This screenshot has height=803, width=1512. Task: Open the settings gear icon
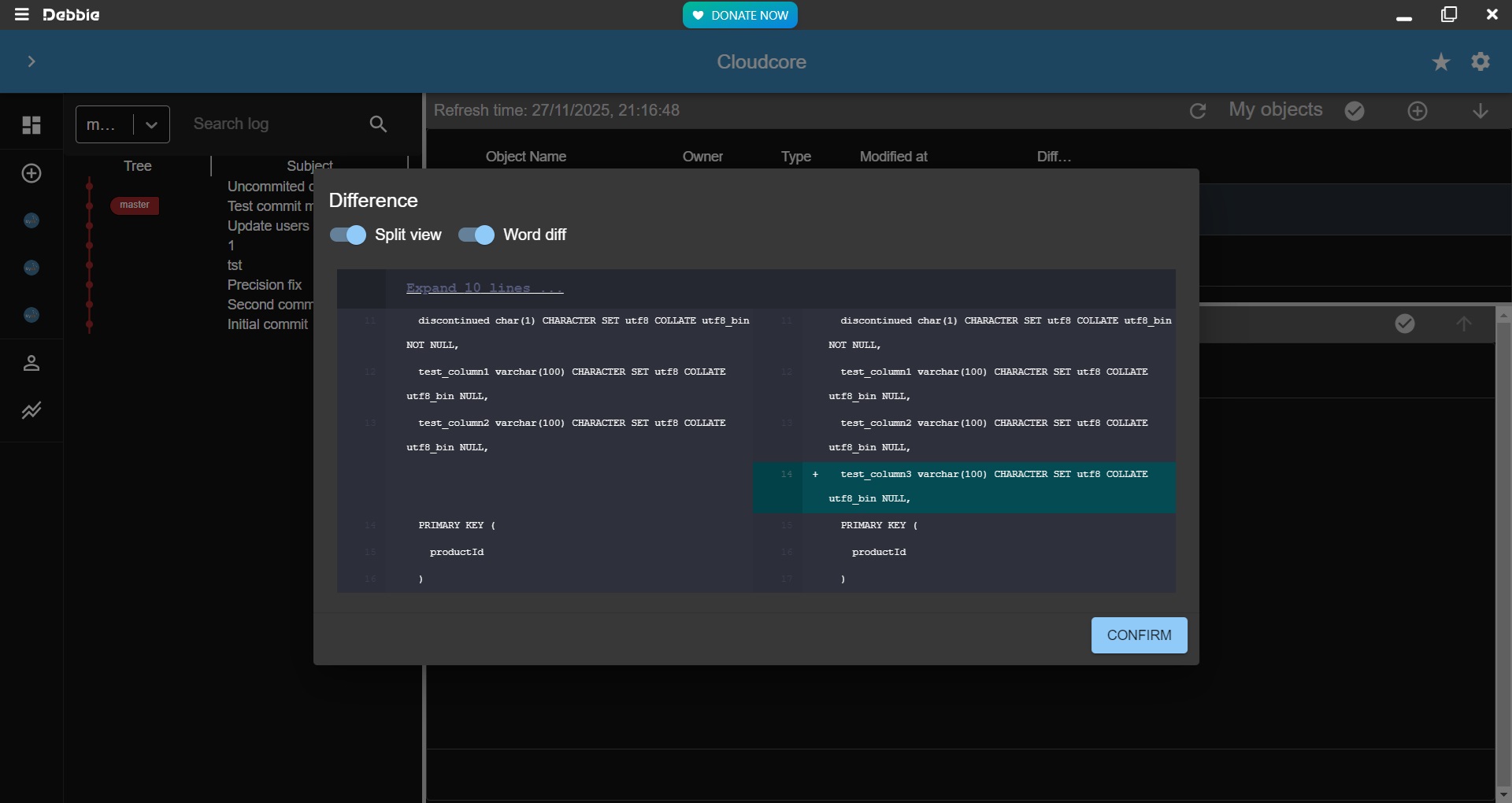point(1480,61)
